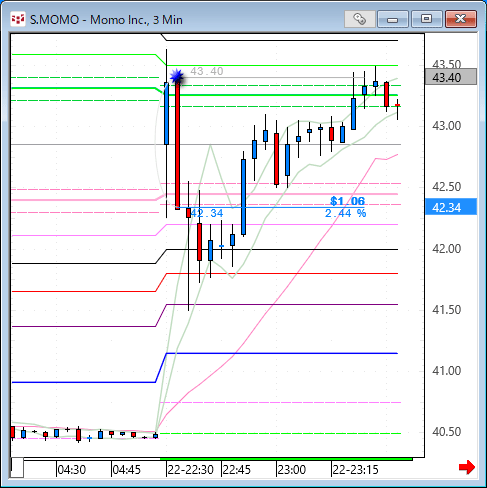Click the '04:30' time axis label

point(72,470)
